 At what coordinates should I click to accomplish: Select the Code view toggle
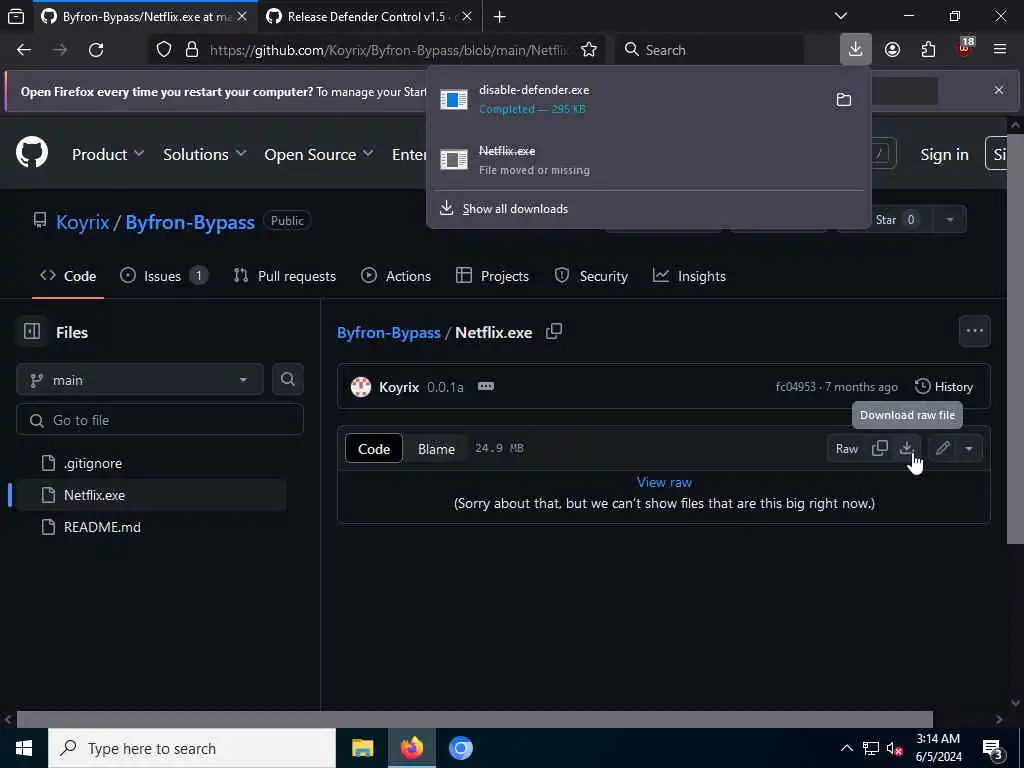[374, 449]
